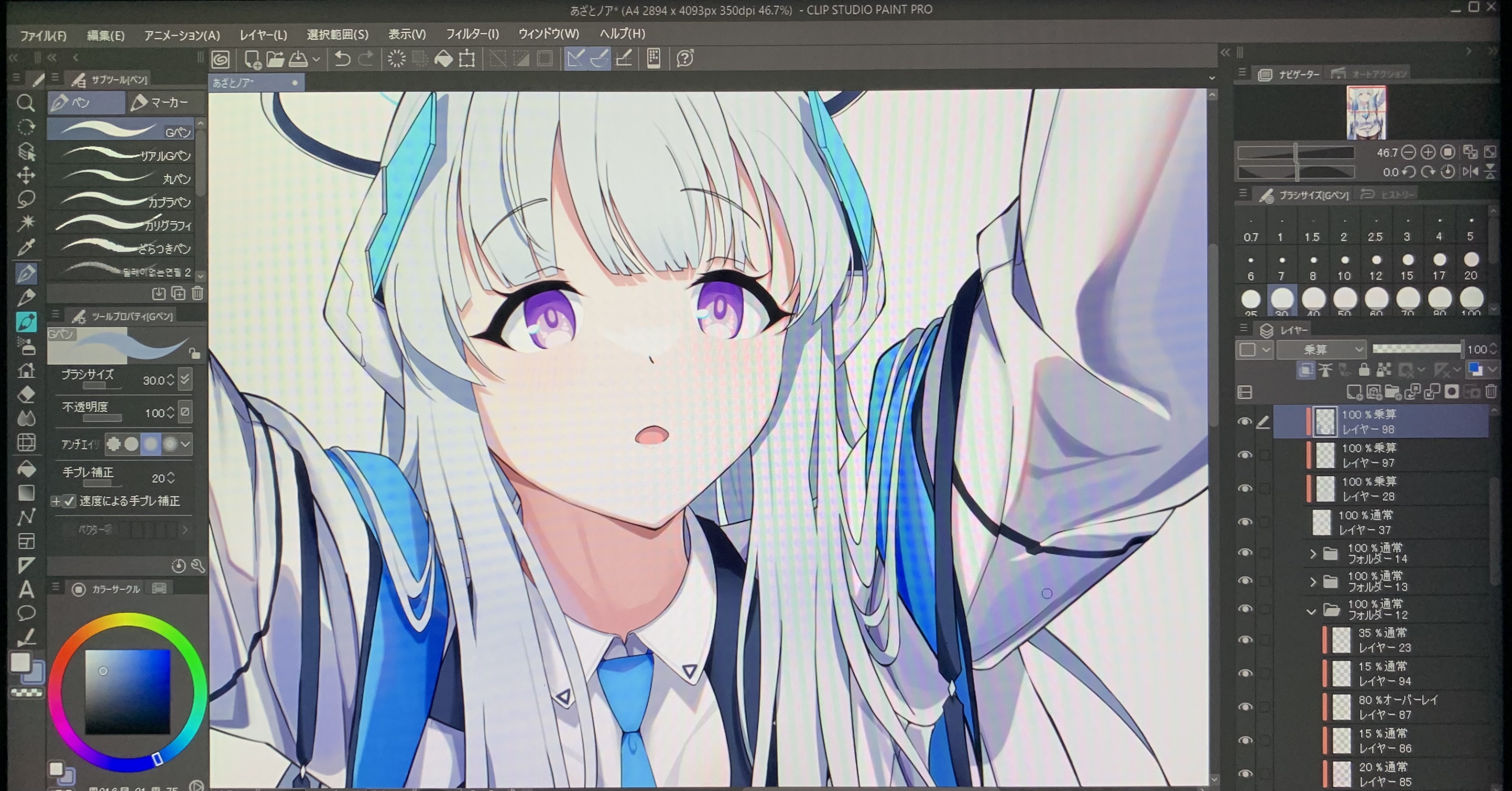
Task: Click the Undo arrow in toolbar
Action: pyautogui.click(x=342, y=59)
